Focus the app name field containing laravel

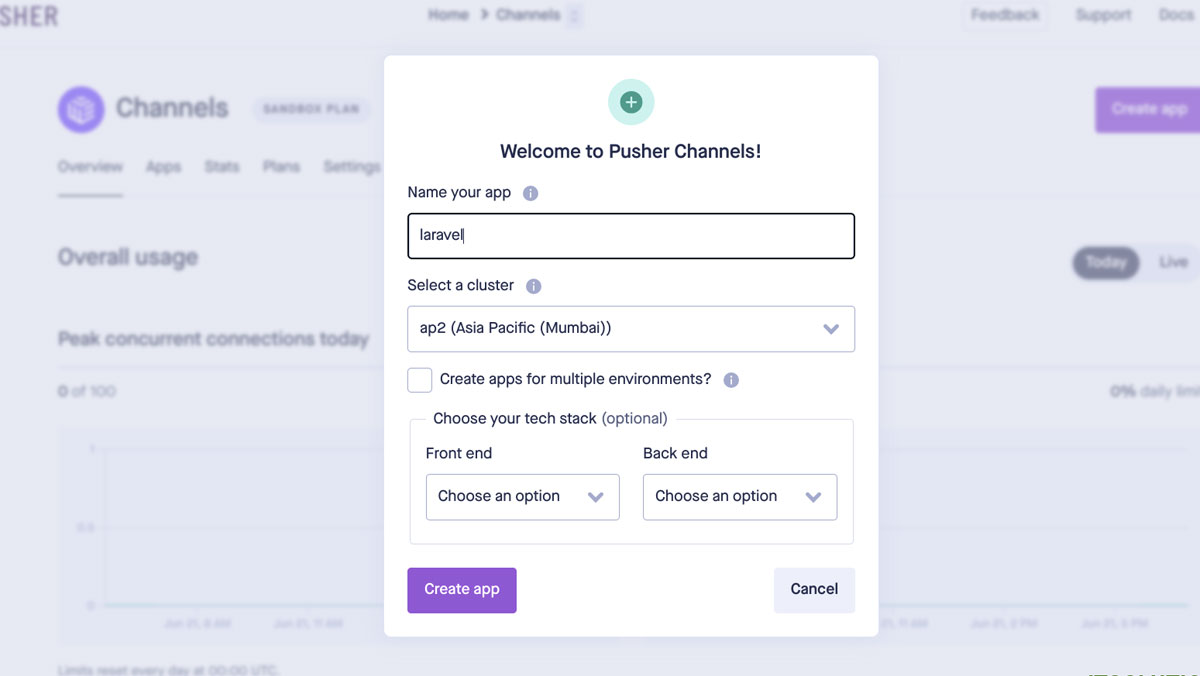[x=631, y=236]
